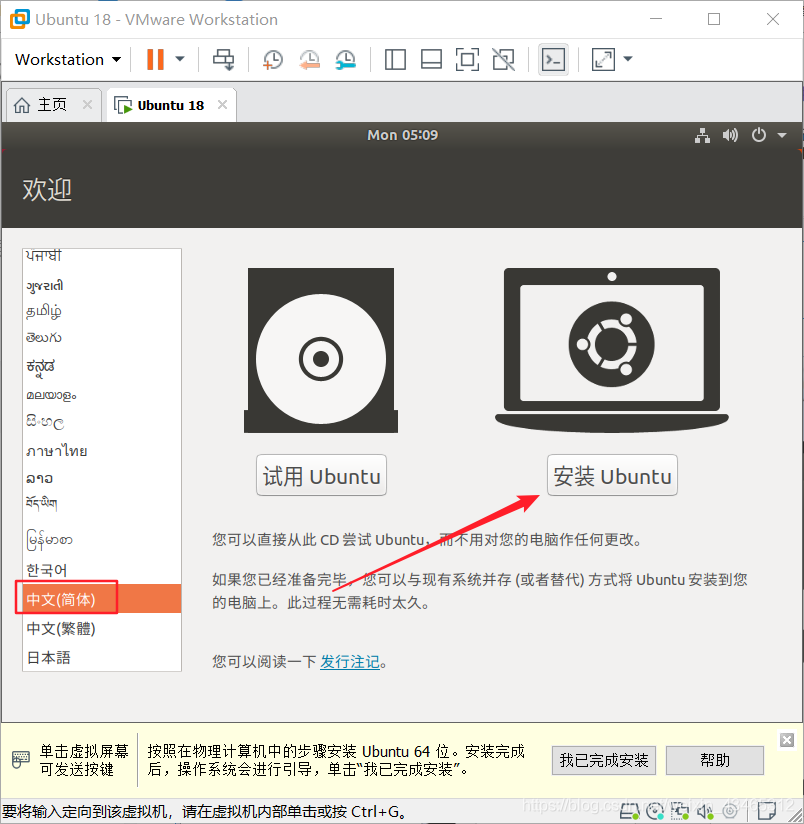Toggle the thumbnail bar view
The width and height of the screenshot is (804, 824).
(431, 59)
